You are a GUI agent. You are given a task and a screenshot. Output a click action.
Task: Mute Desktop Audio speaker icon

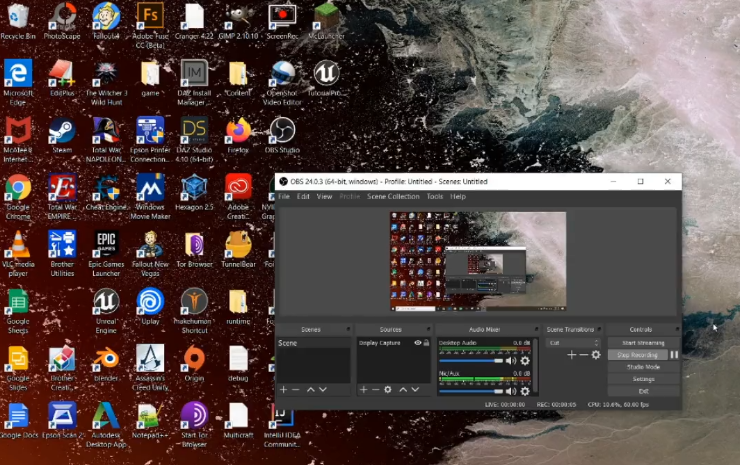point(511,360)
